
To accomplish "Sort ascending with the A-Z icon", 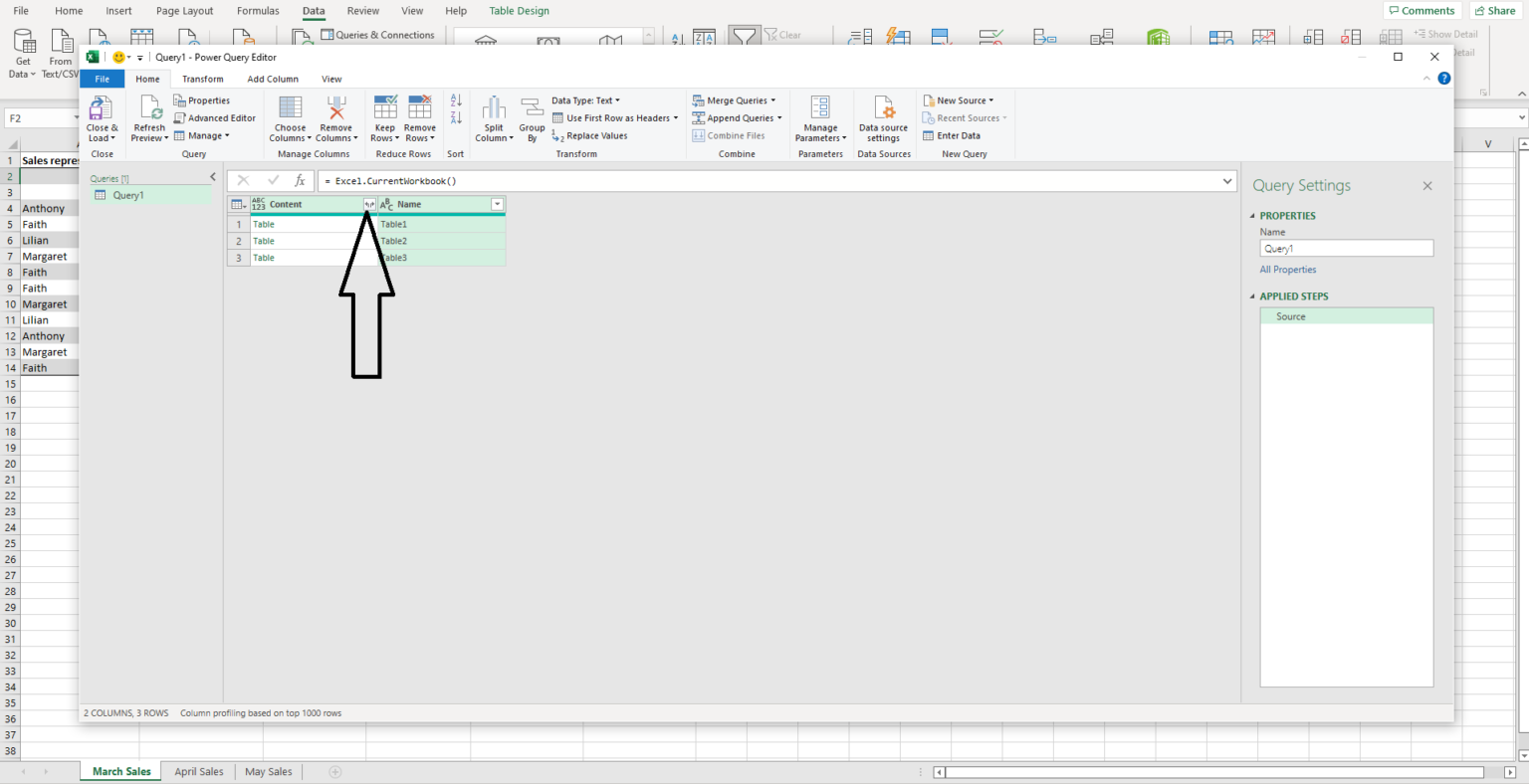I will point(456,100).
